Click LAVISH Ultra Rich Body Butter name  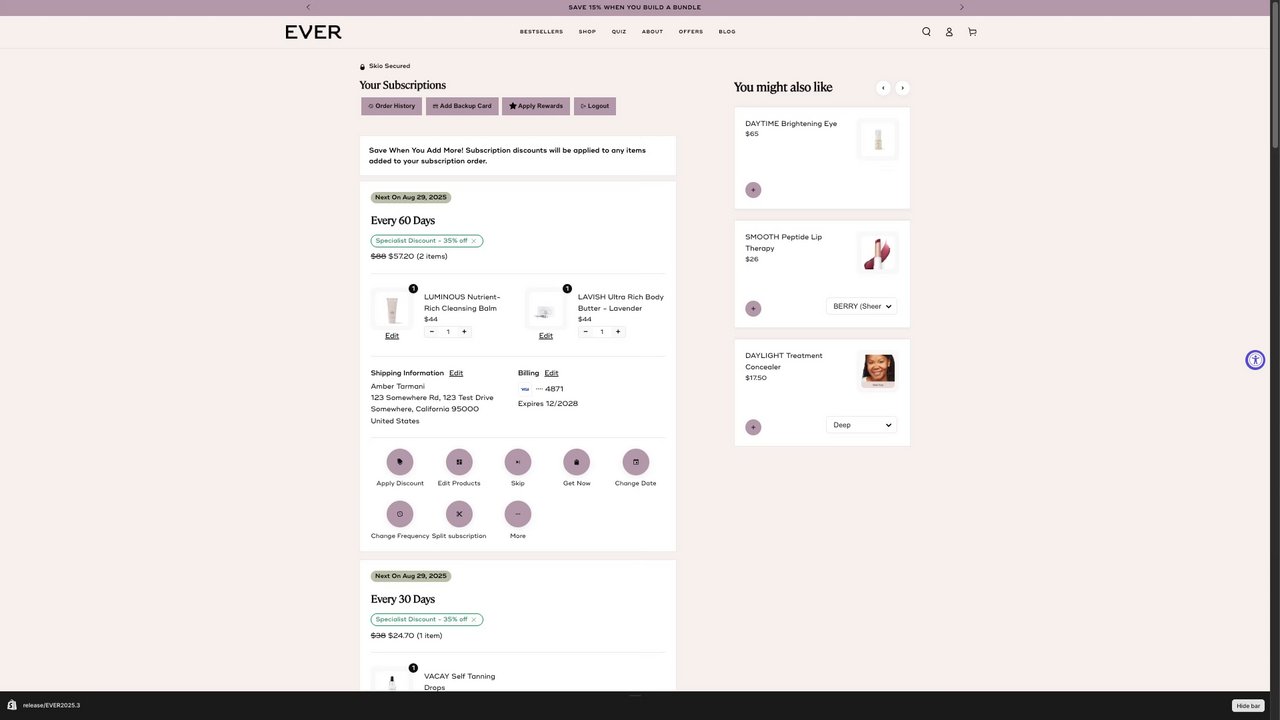(x=621, y=303)
